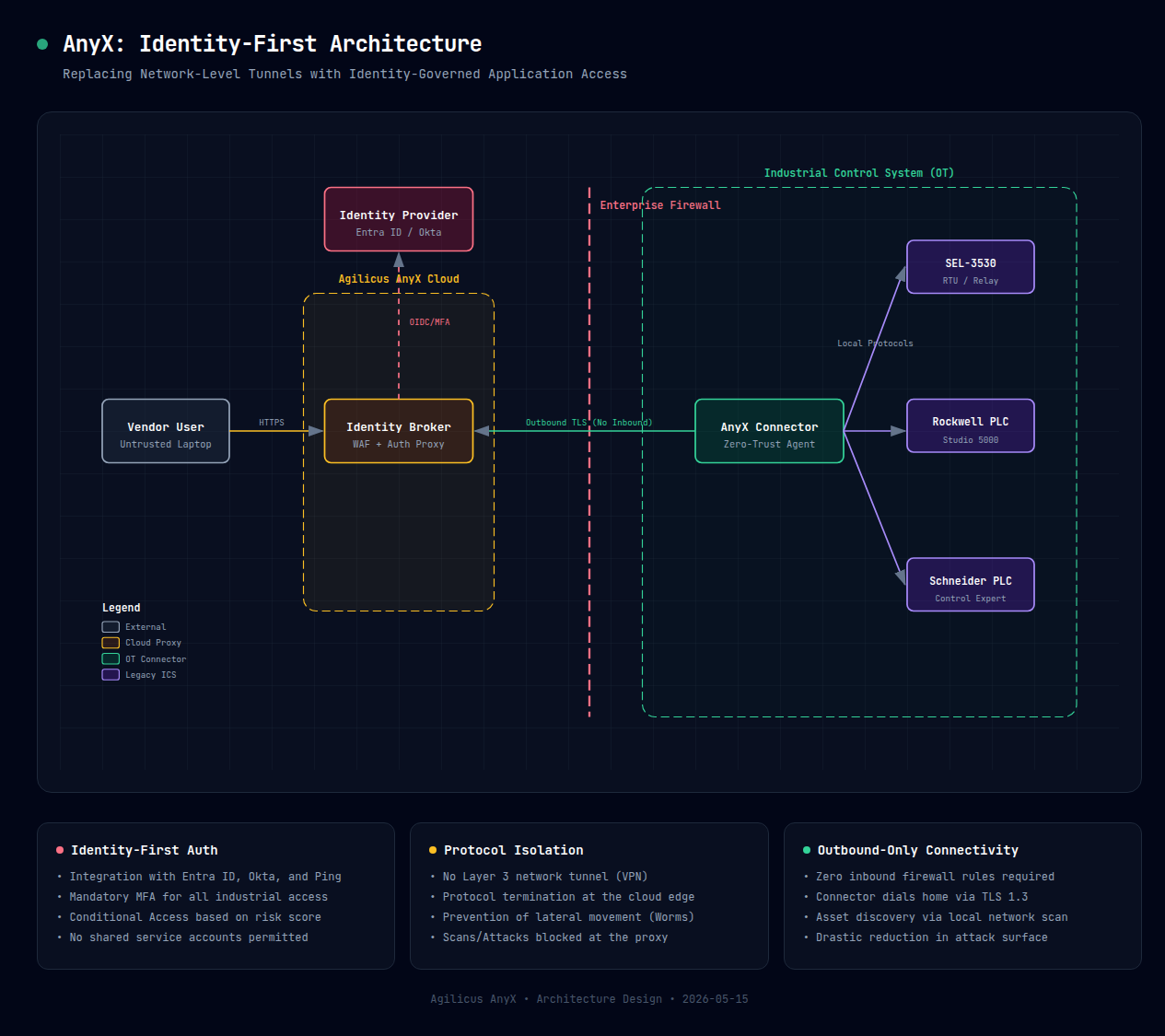Click the Outbound-Only Connectivity card heading
Image resolution: width=1165 pixels, height=1036 pixels.
click(918, 850)
